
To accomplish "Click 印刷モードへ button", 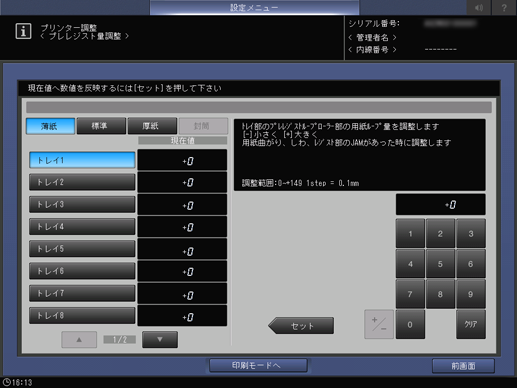I will [258, 366].
